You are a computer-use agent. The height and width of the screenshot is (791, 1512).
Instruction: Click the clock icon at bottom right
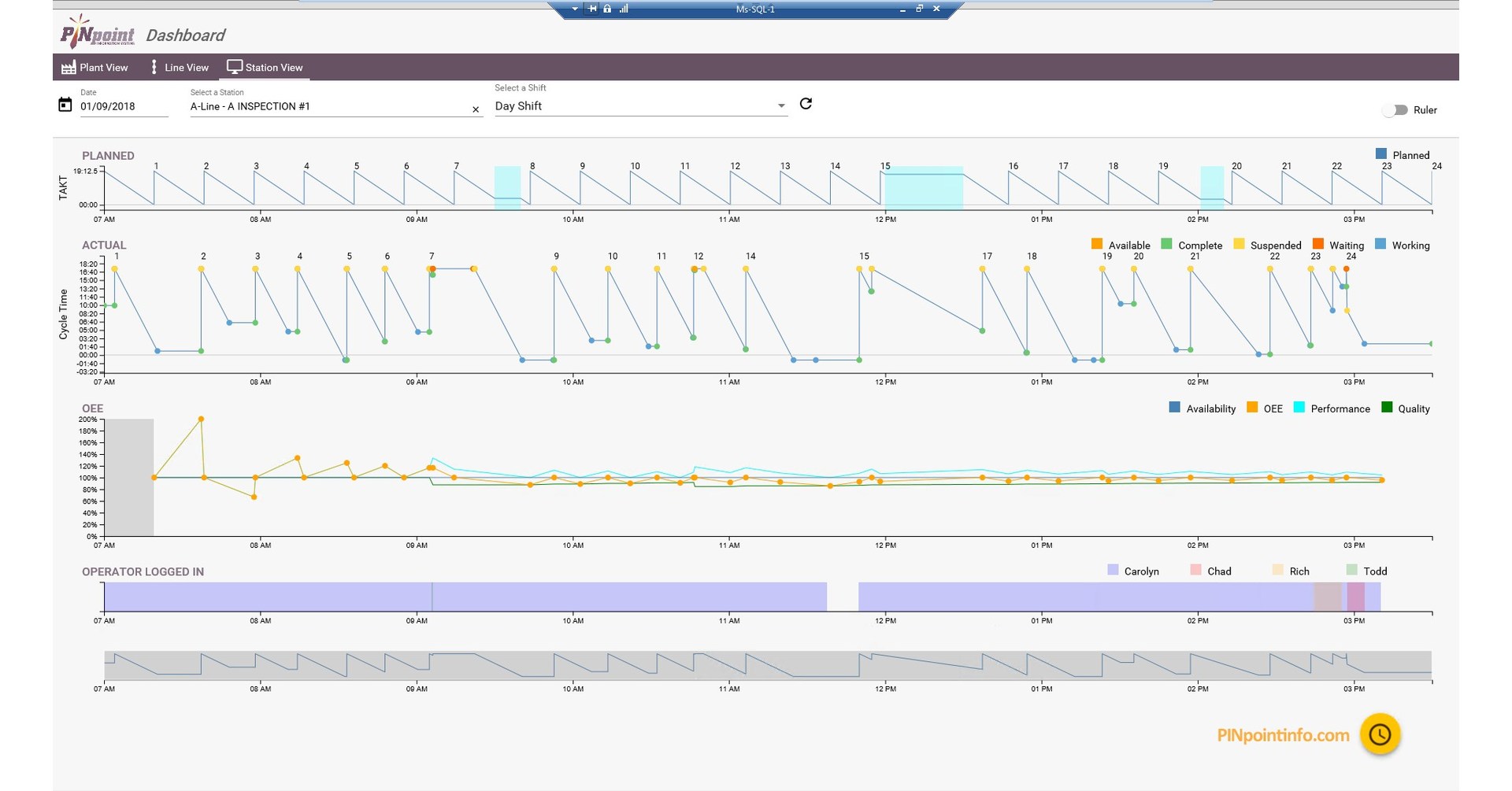point(1380,734)
